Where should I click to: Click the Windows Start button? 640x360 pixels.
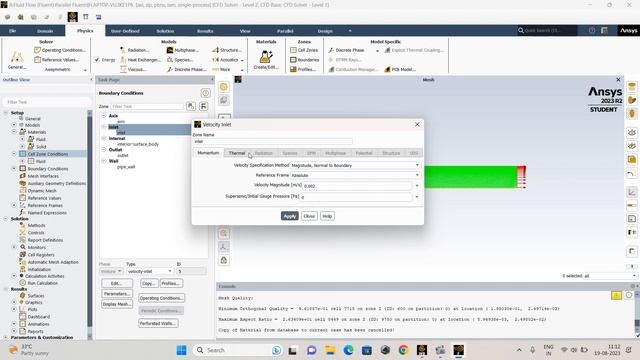182,350
